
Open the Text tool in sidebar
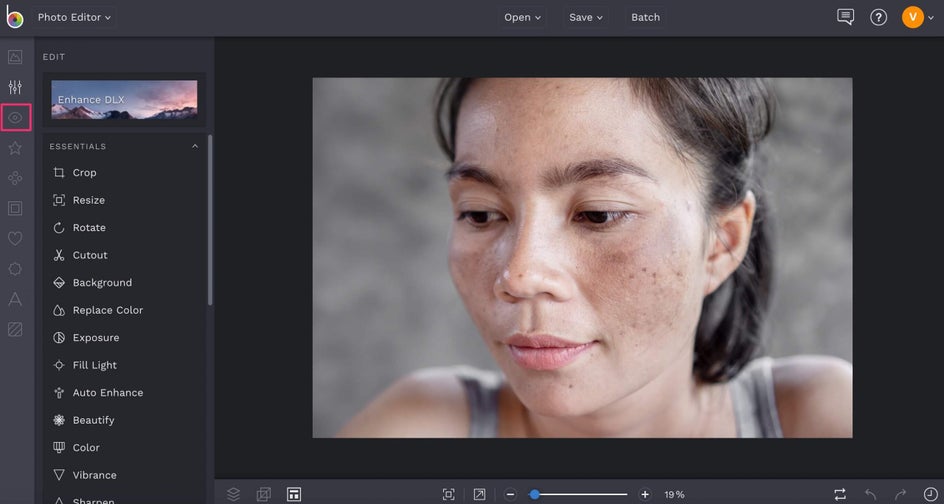(x=15, y=299)
